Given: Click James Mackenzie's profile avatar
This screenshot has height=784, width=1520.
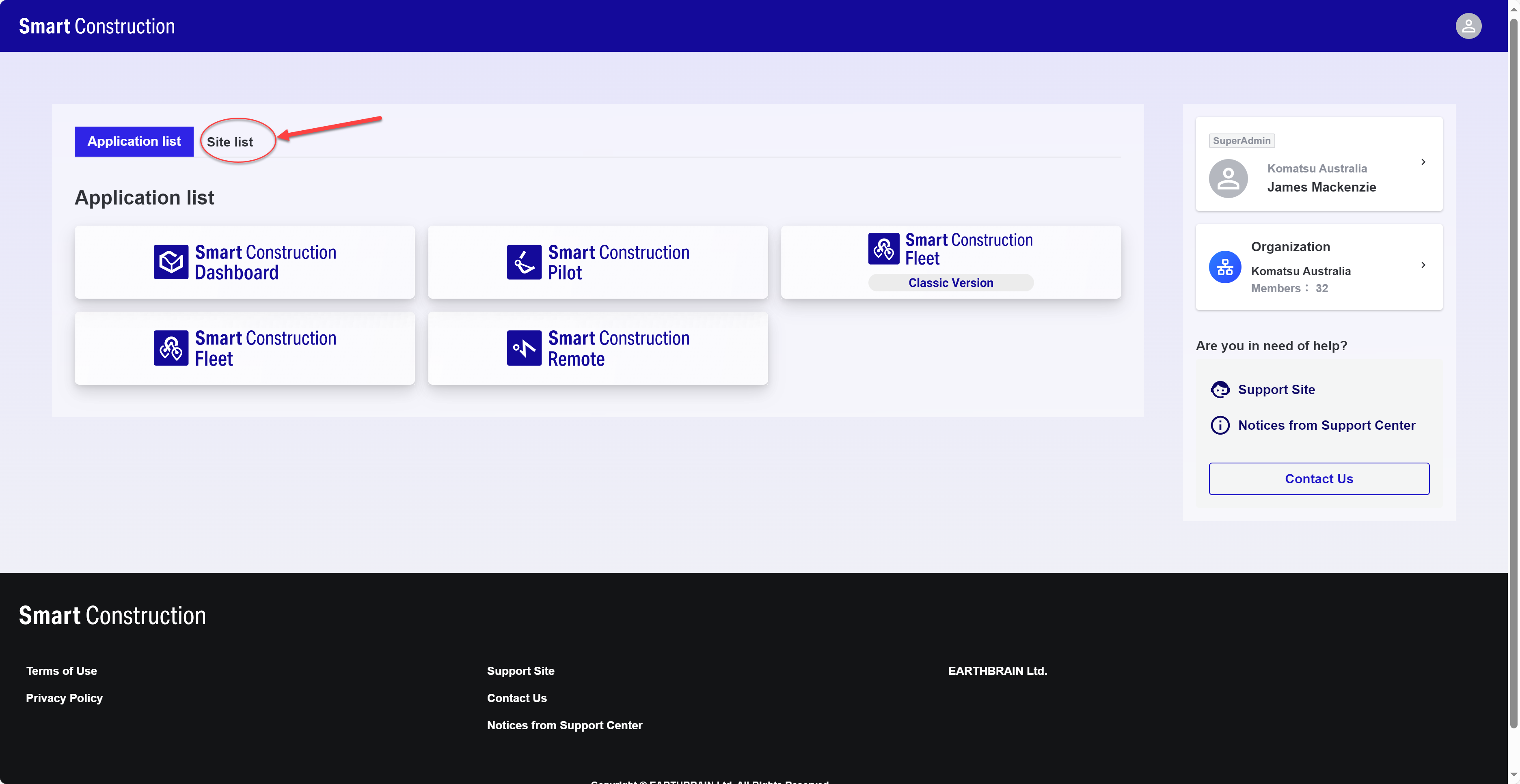Looking at the screenshot, I should click(1228, 178).
